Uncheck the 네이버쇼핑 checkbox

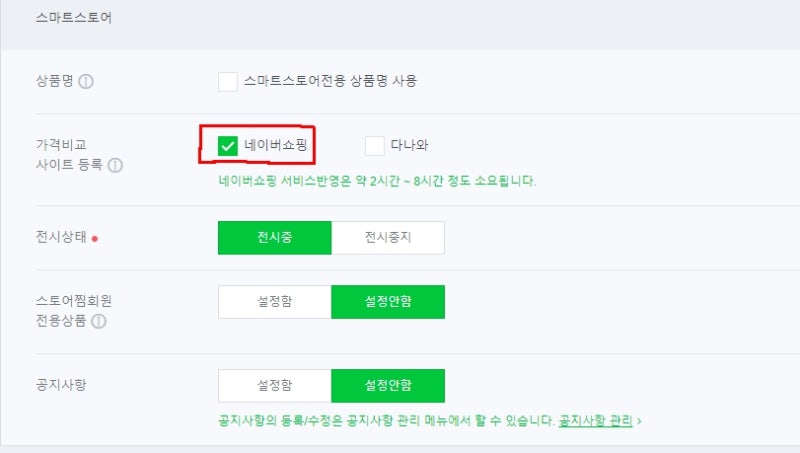(227, 146)
